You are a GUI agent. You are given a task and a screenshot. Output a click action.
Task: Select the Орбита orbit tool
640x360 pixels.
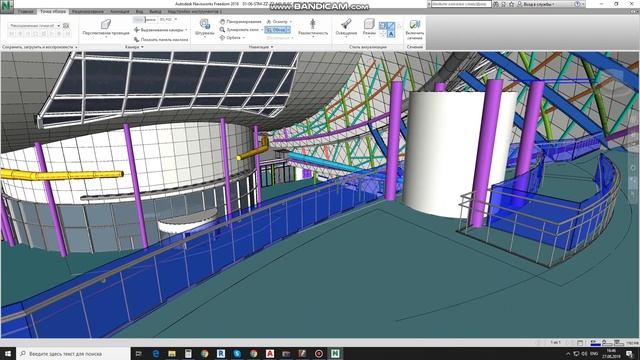230,38
